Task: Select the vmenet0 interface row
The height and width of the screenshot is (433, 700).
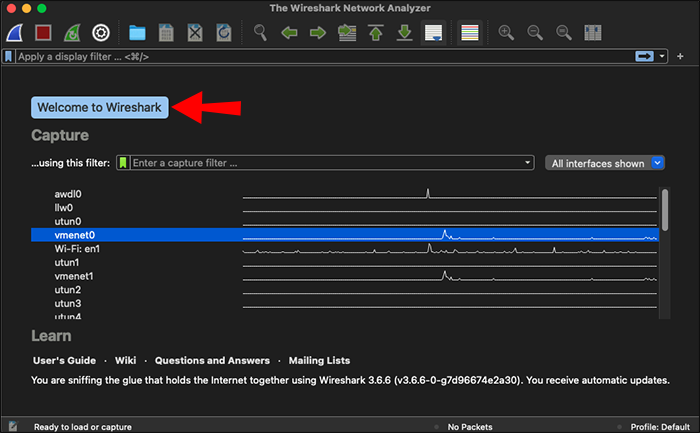Action: [345, 235]
